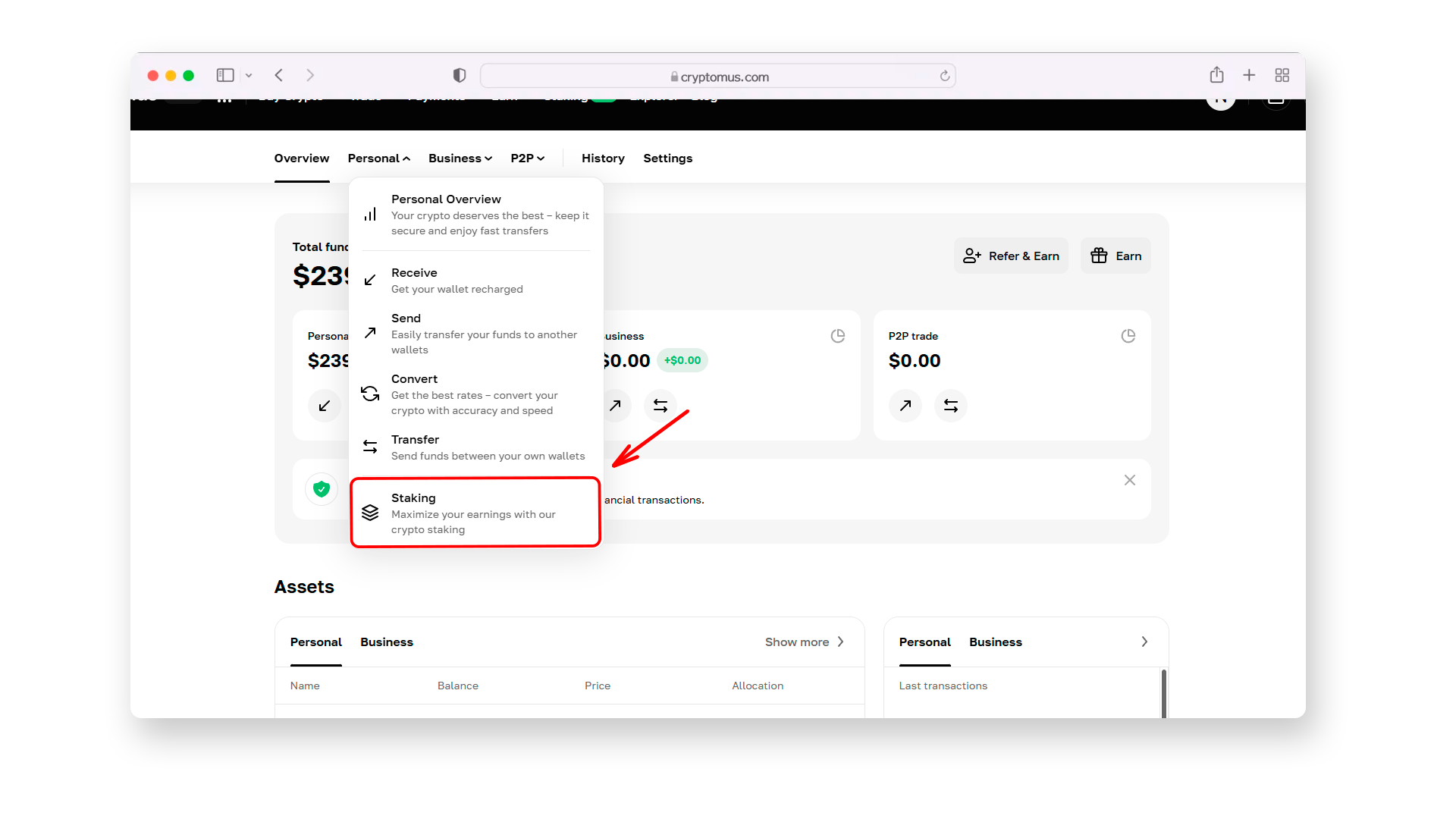The width and height of the screenshot is (1456, 819).
Task: Click the Staking menu item
Action: pyautogui.click(x=475, y=512)
